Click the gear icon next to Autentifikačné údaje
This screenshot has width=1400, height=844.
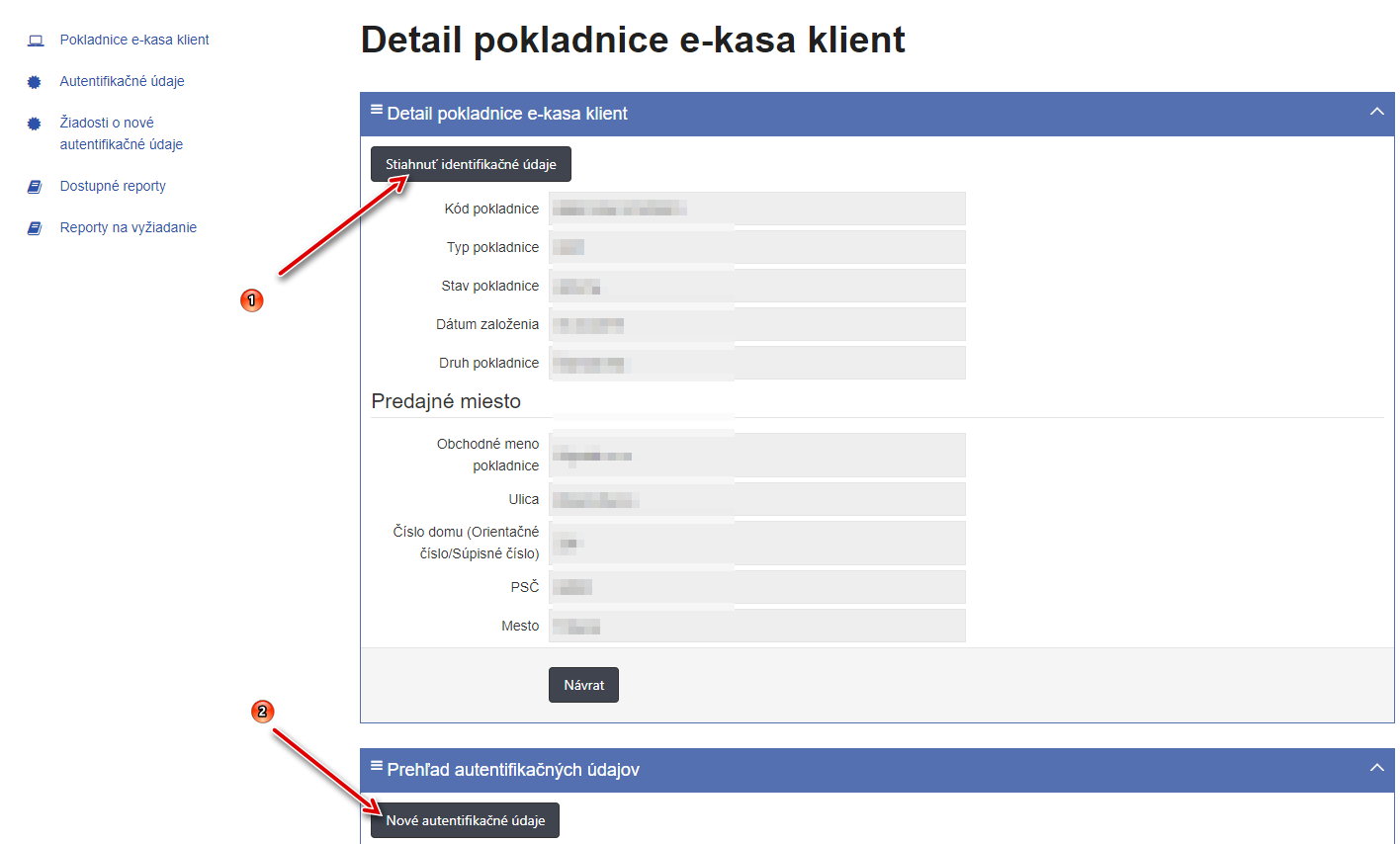coord(35,82)
